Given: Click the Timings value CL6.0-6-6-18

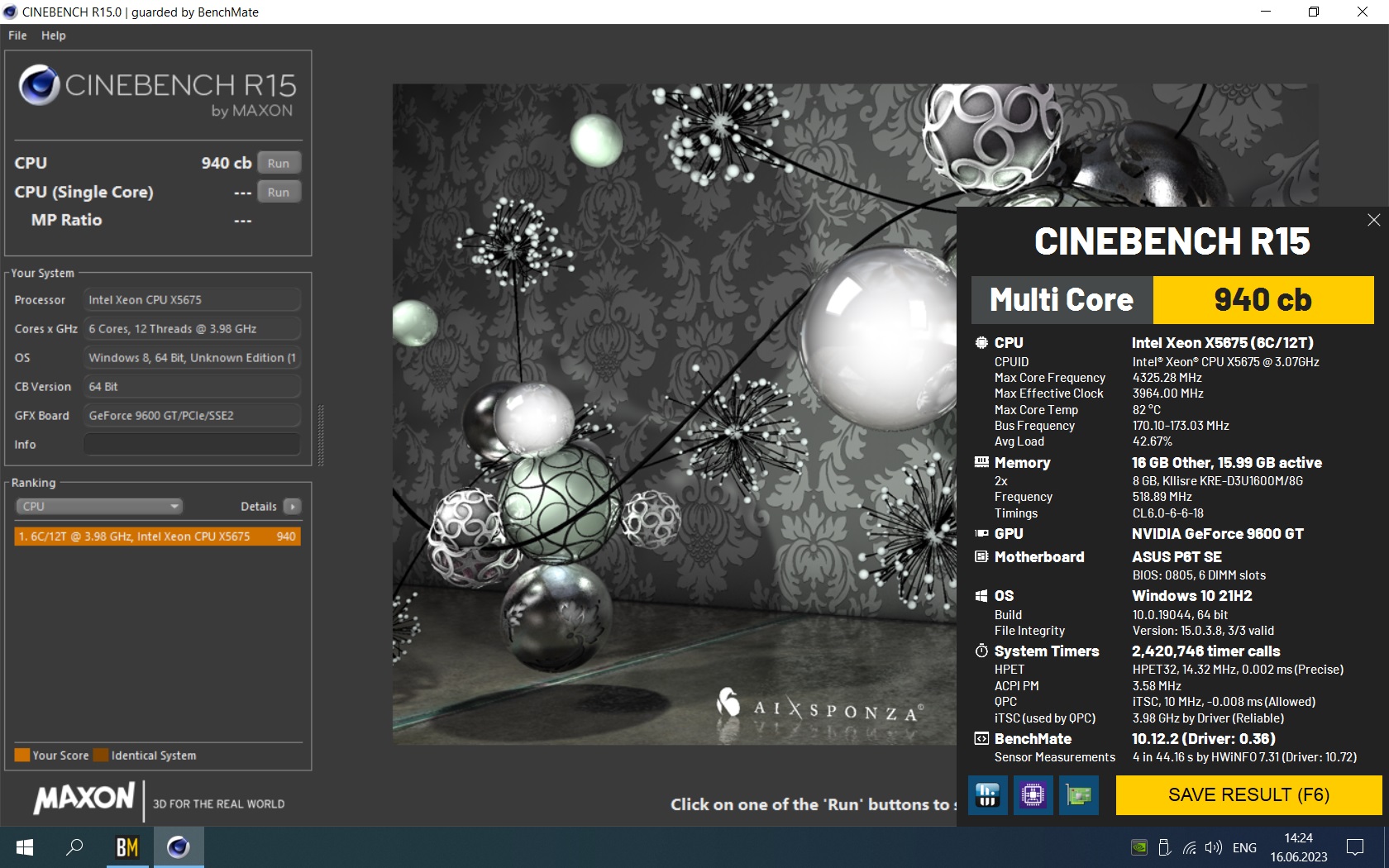Looking at the screenshot, I should point(1167,513).
